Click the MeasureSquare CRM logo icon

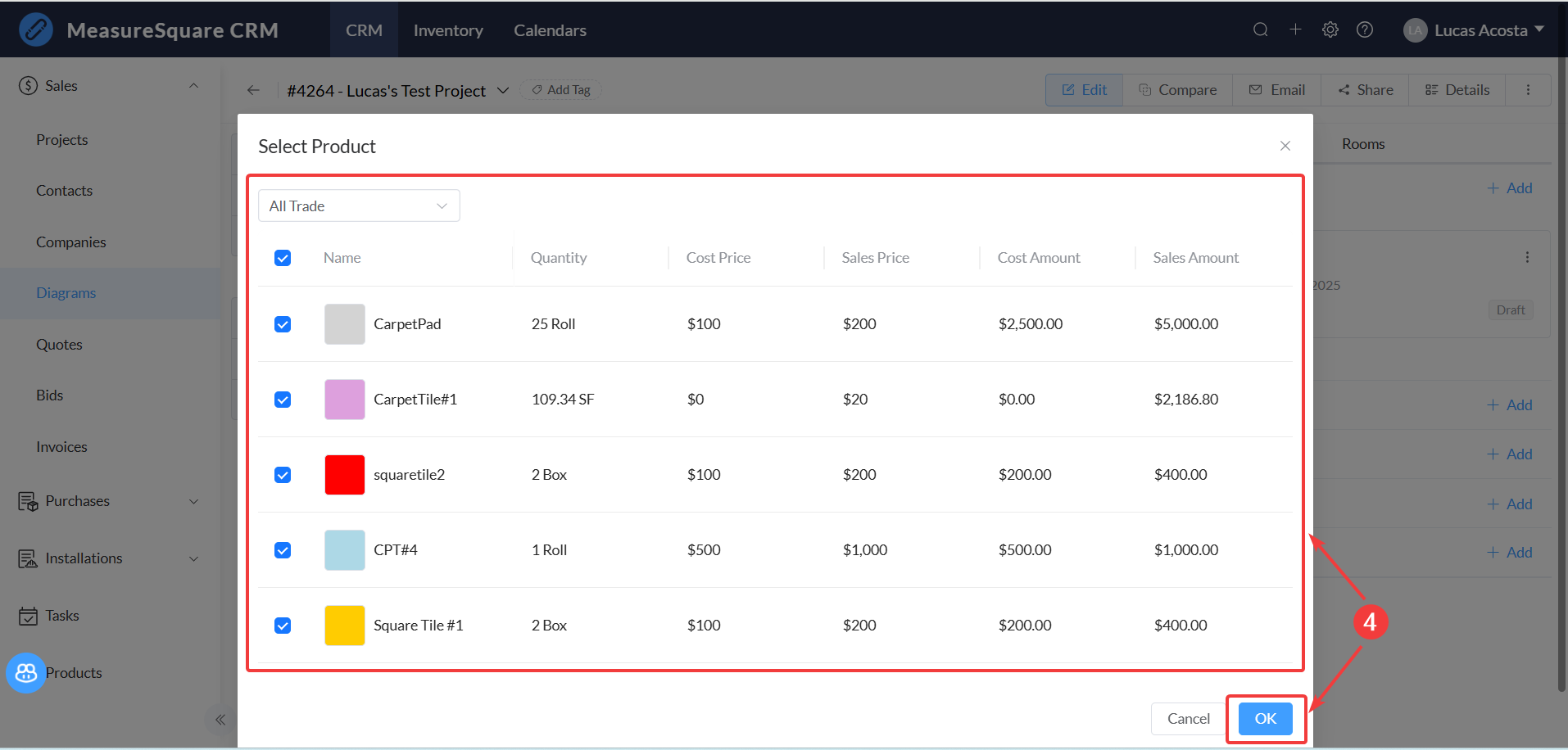(35, 29)
